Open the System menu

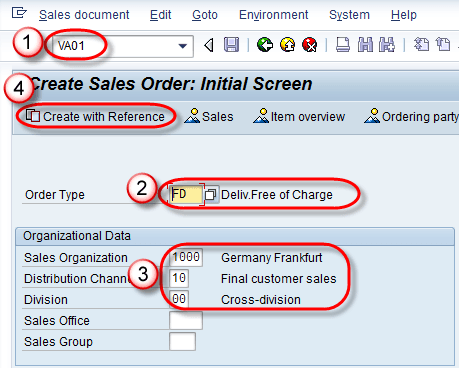tap(349, 15)
